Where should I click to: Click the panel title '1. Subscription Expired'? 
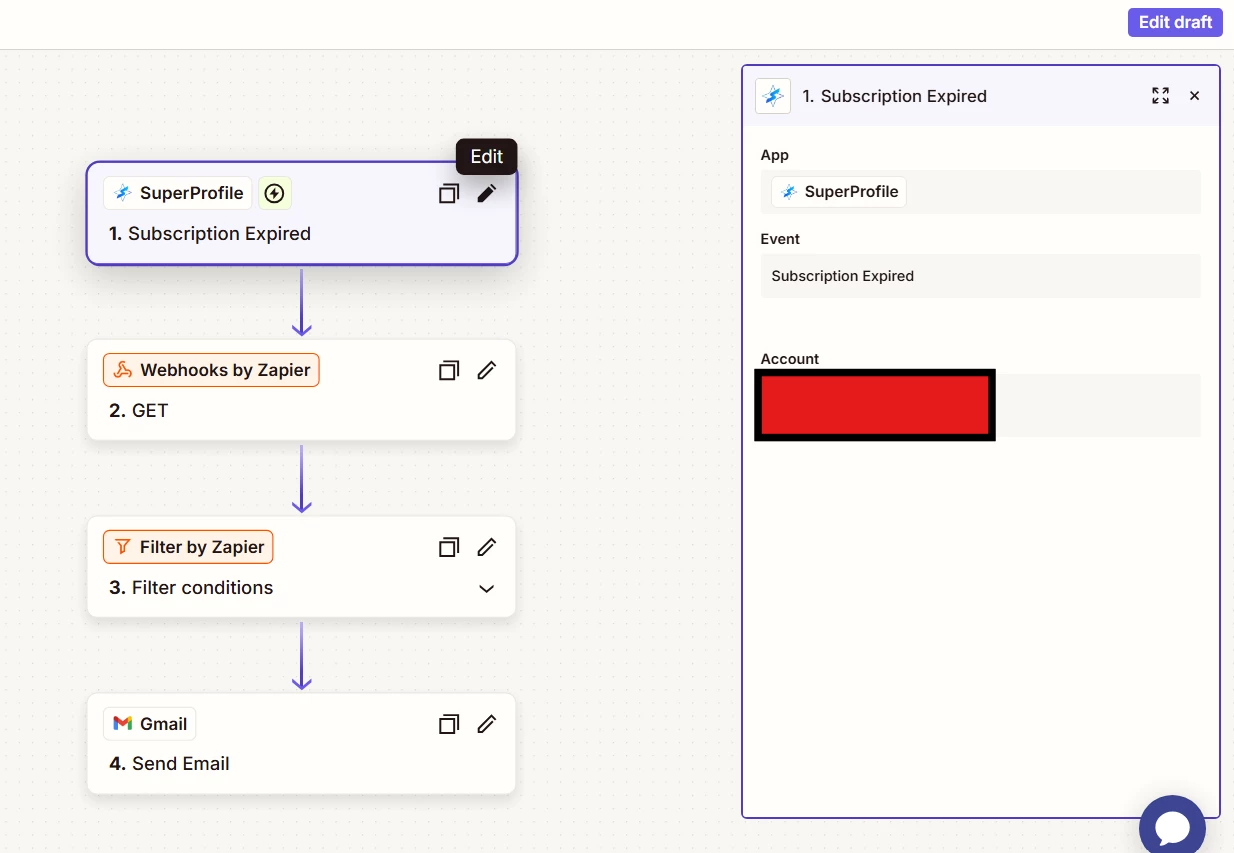click(895, 96)
